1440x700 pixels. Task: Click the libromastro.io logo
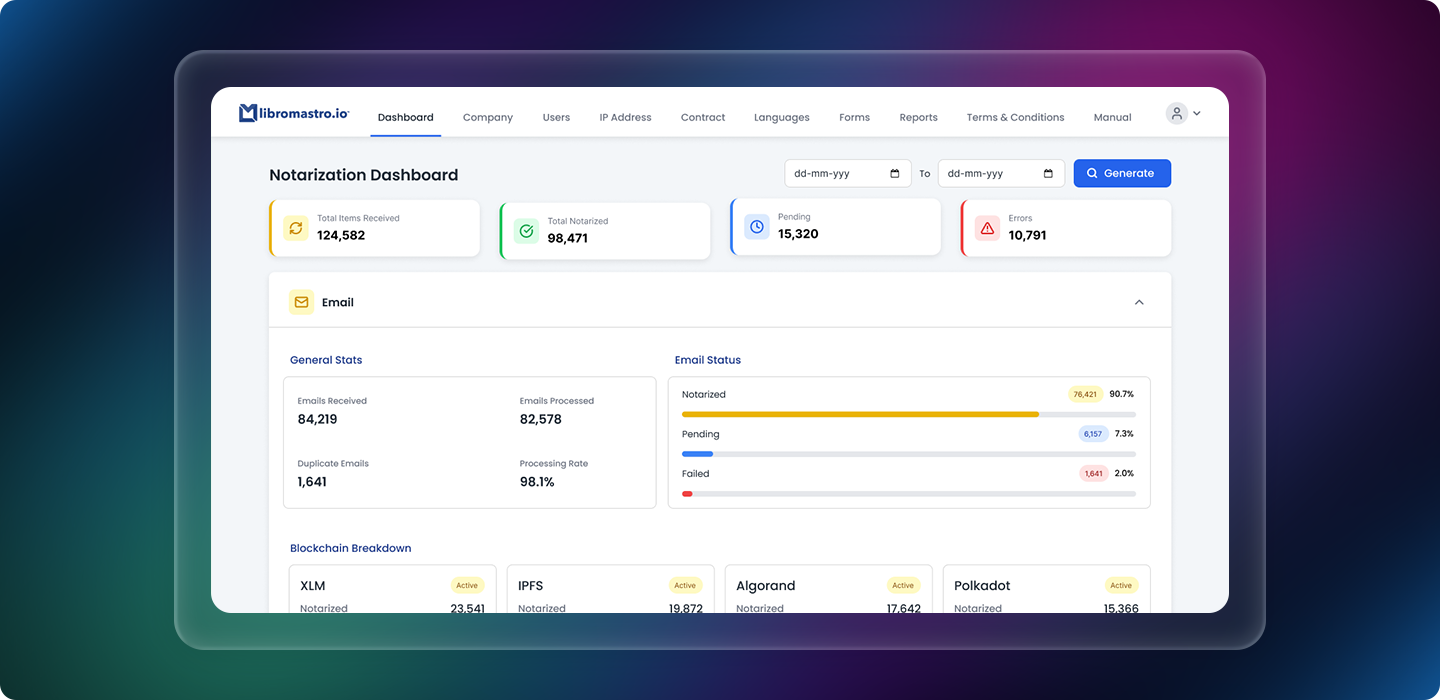coord(293,114)
